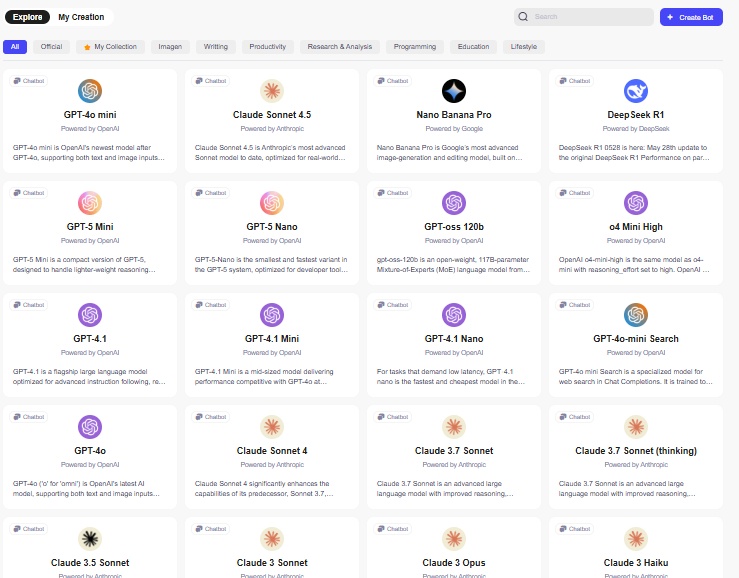Click the Claude Sonnet 4.5 starburst icon
The image size is (739, 578).
272,91
